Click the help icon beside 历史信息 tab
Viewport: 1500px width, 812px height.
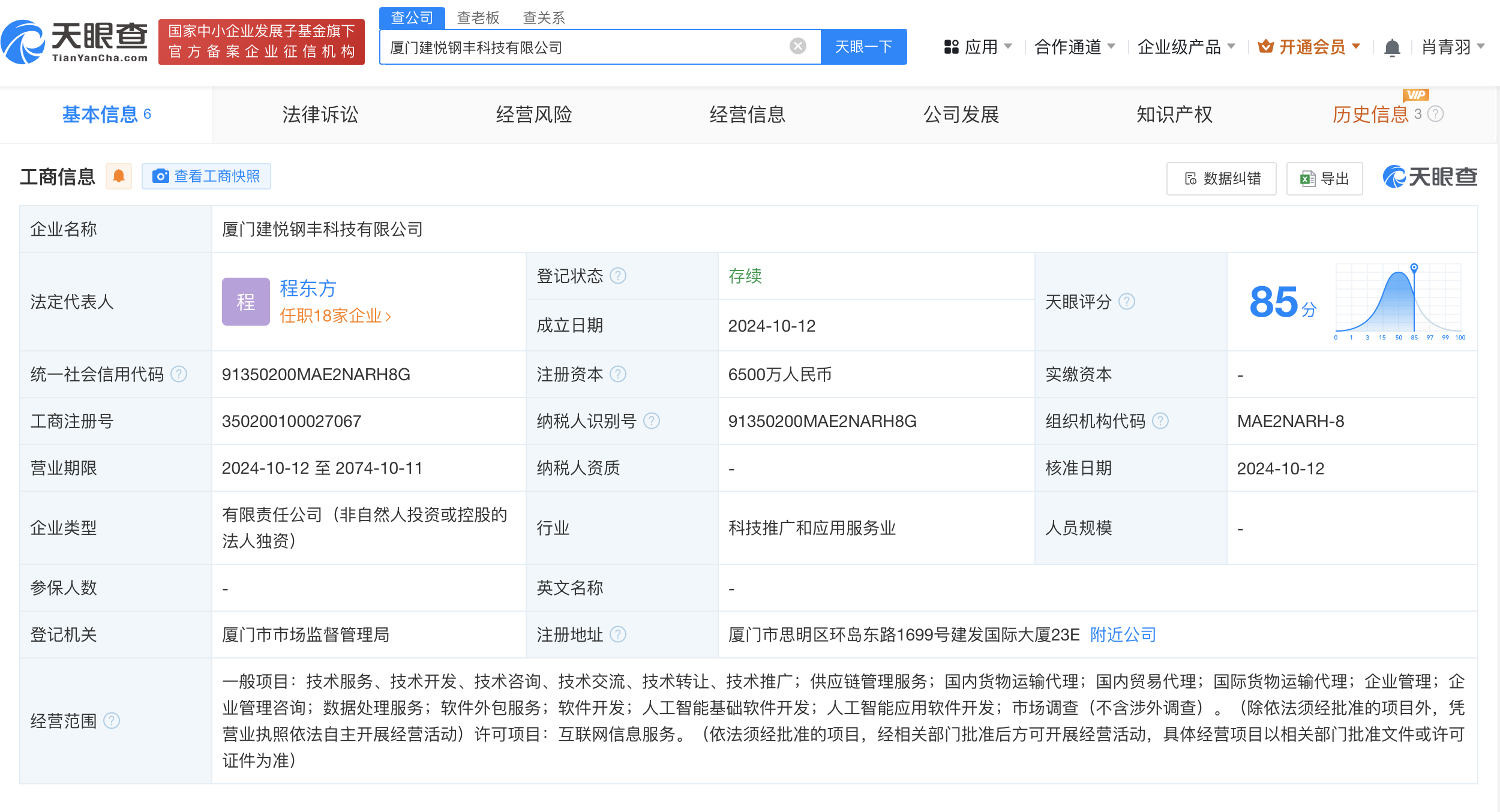pos(1435,114)
